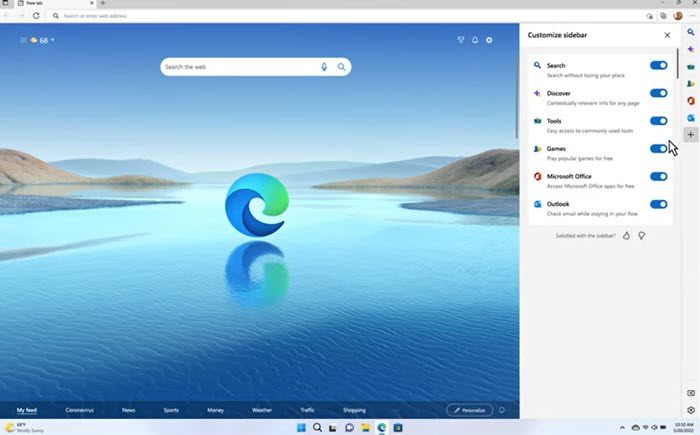Select the Traffic feed tab
This screenshot has width=700, height=435.
coord(307,410)
